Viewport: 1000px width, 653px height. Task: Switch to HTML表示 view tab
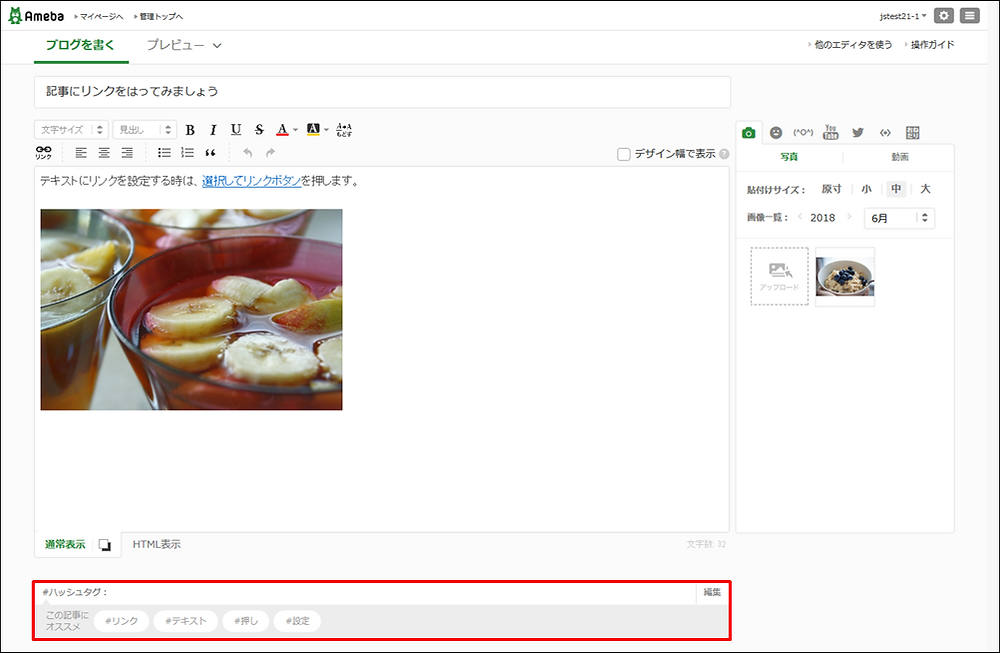pyautogui.click(x=156, y=545)
